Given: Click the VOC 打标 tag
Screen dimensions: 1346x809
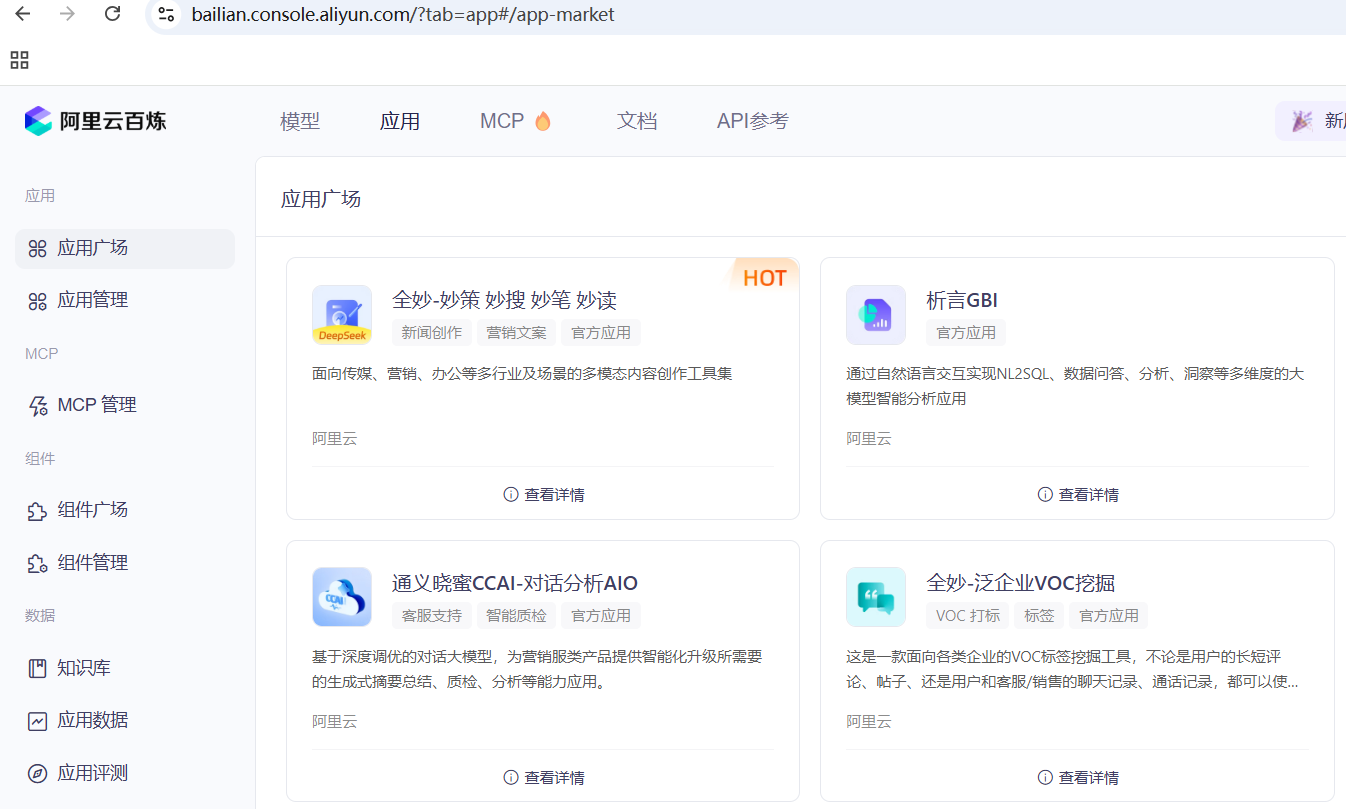Looking at the screenshot, I should (x=968, y=615).
